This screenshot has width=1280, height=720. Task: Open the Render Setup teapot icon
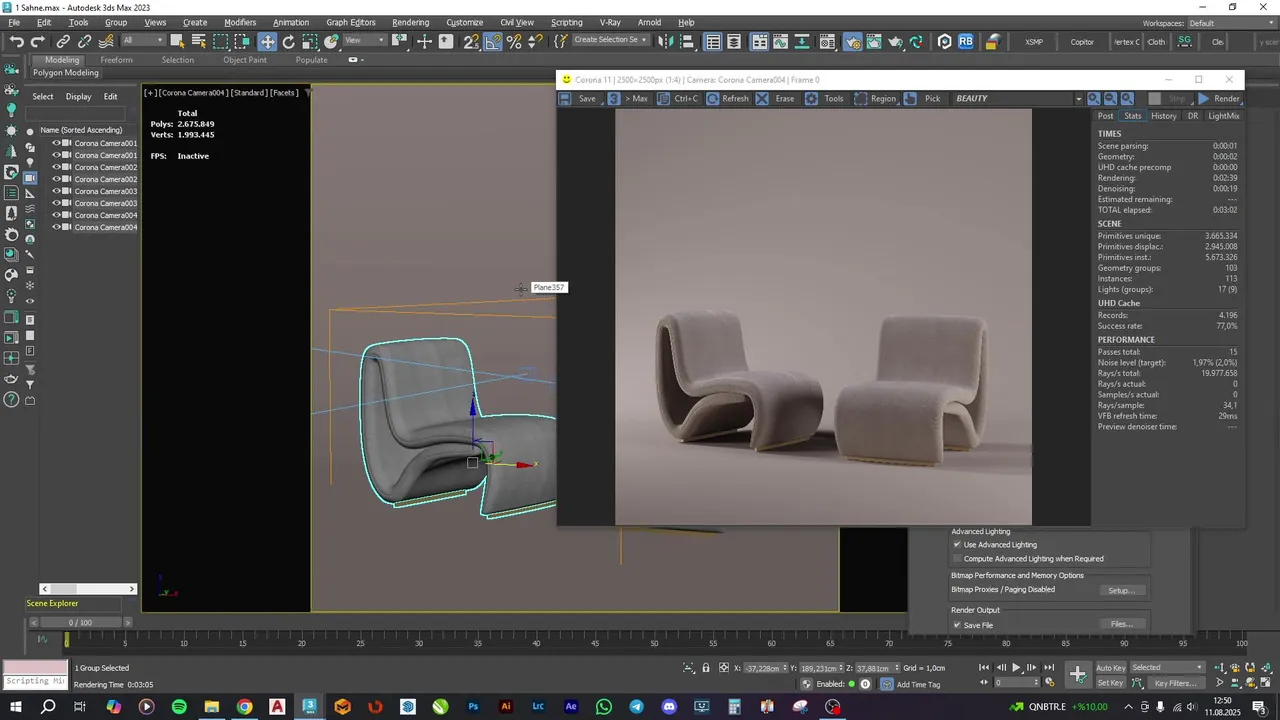coord(852,41)
